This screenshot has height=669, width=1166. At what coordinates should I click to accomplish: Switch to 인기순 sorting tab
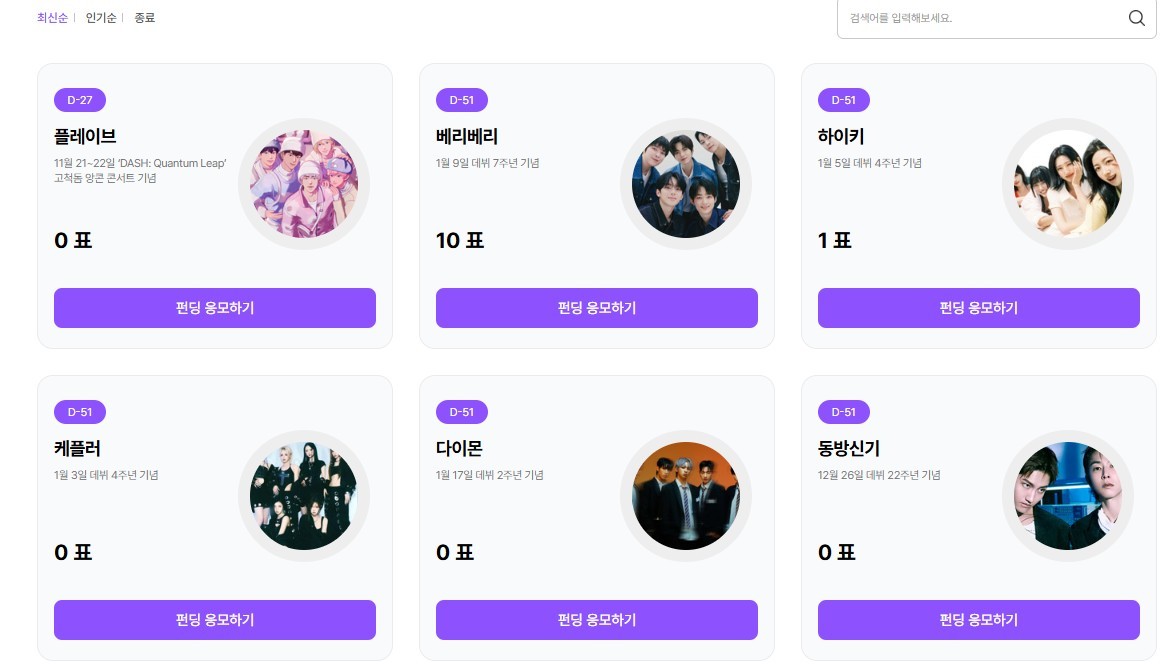point(101,18)
